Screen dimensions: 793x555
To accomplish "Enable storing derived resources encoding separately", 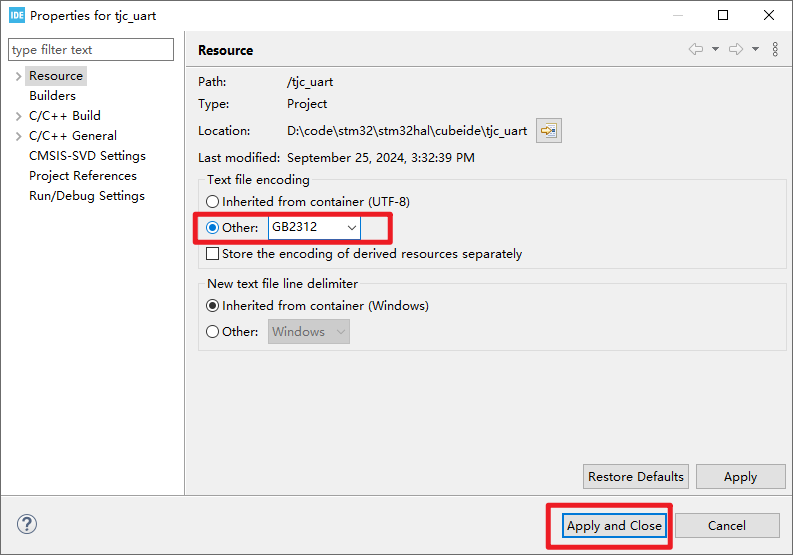I will (x=212, y=254).
